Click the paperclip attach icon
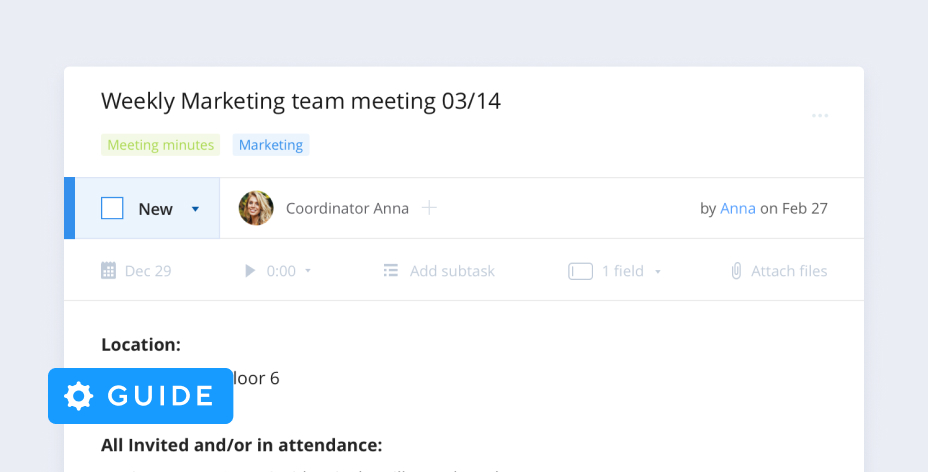Viewport: 928px width, 472px height. point(736,271)
